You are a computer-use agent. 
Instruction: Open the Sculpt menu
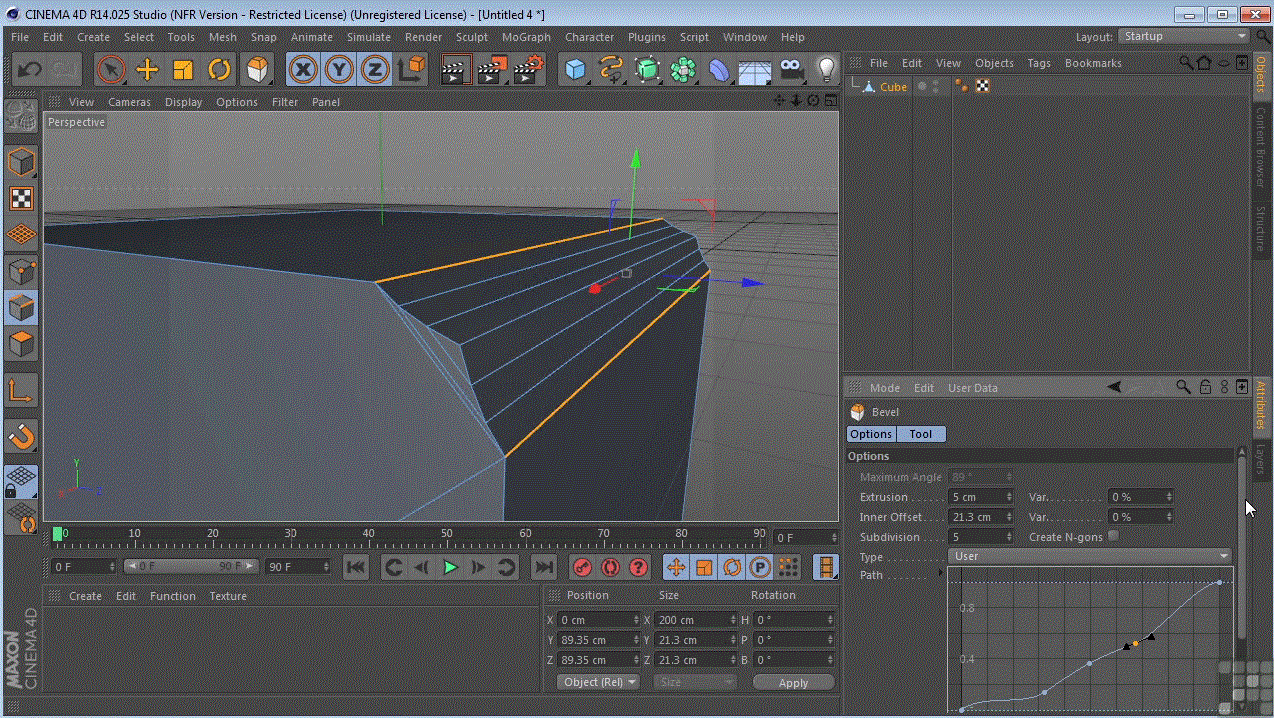point(471,37)
